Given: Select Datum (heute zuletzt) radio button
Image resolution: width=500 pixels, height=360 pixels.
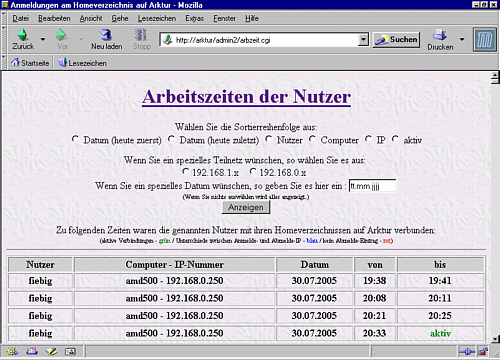Looking at the screenshot, I should tap(172, 139).
